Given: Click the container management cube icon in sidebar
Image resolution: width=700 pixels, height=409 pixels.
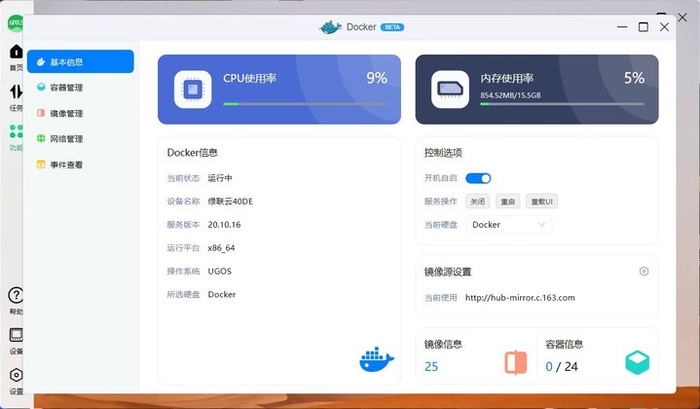Looking at the screenshot, I should pos(41,87).
